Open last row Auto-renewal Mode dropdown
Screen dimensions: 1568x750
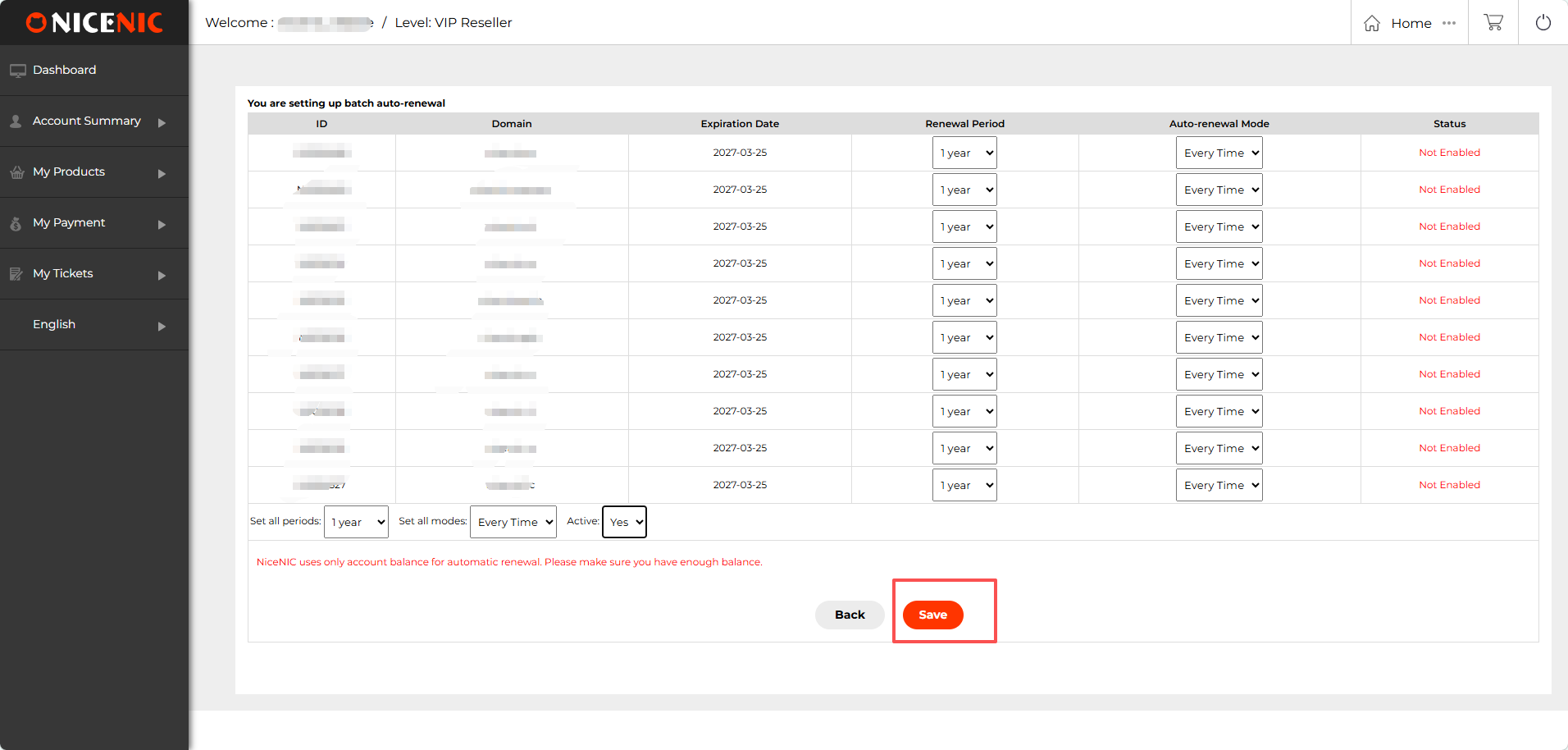pos(1219,485)
